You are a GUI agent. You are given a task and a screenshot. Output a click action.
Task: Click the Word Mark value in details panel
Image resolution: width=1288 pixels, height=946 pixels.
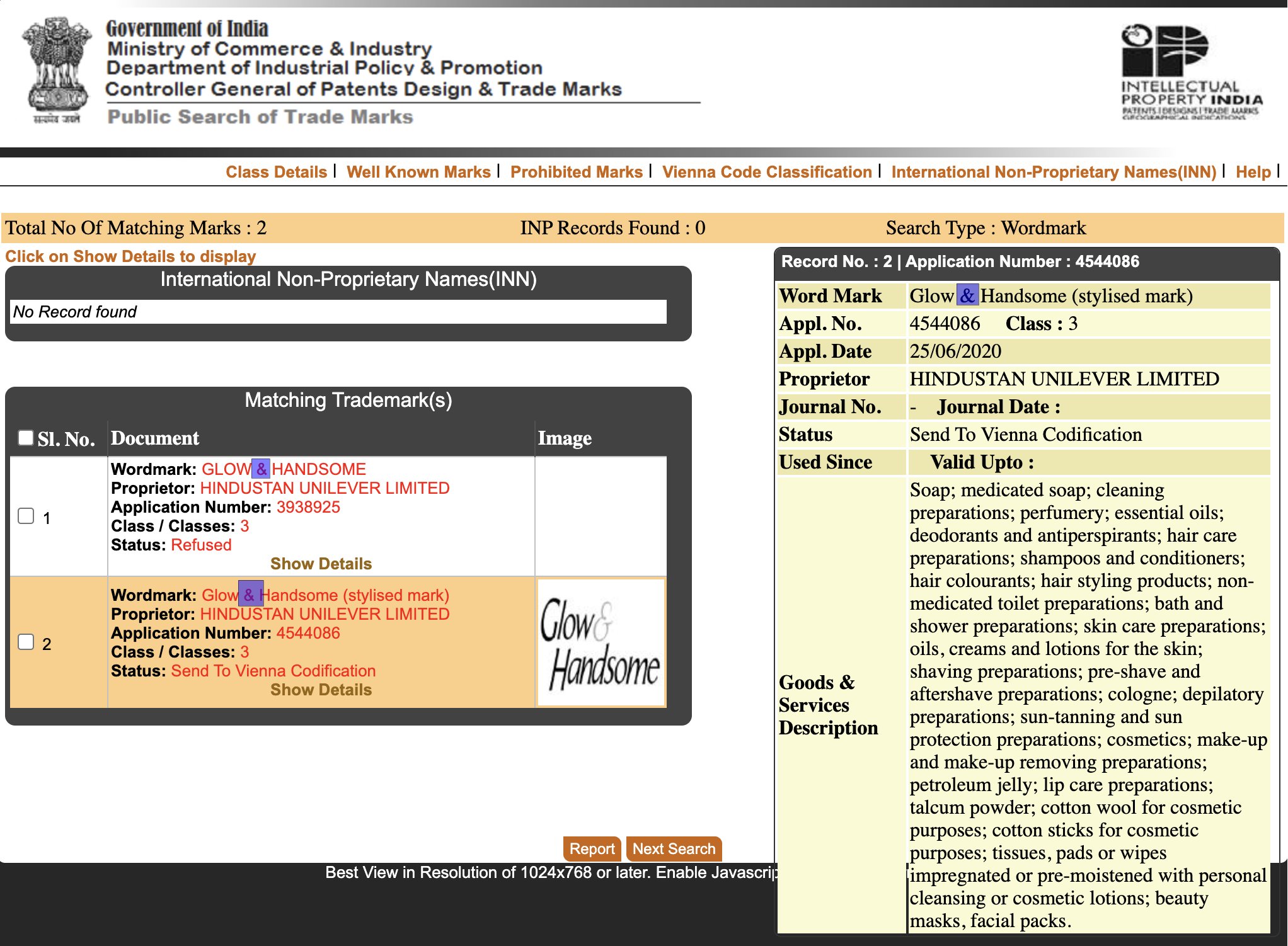1050,296
